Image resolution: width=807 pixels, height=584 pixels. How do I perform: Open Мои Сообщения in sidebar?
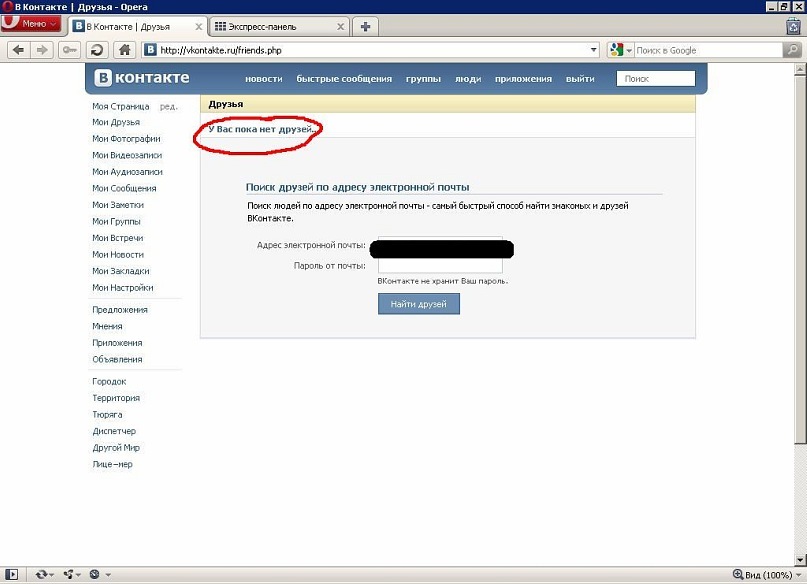tap(124, 188)
